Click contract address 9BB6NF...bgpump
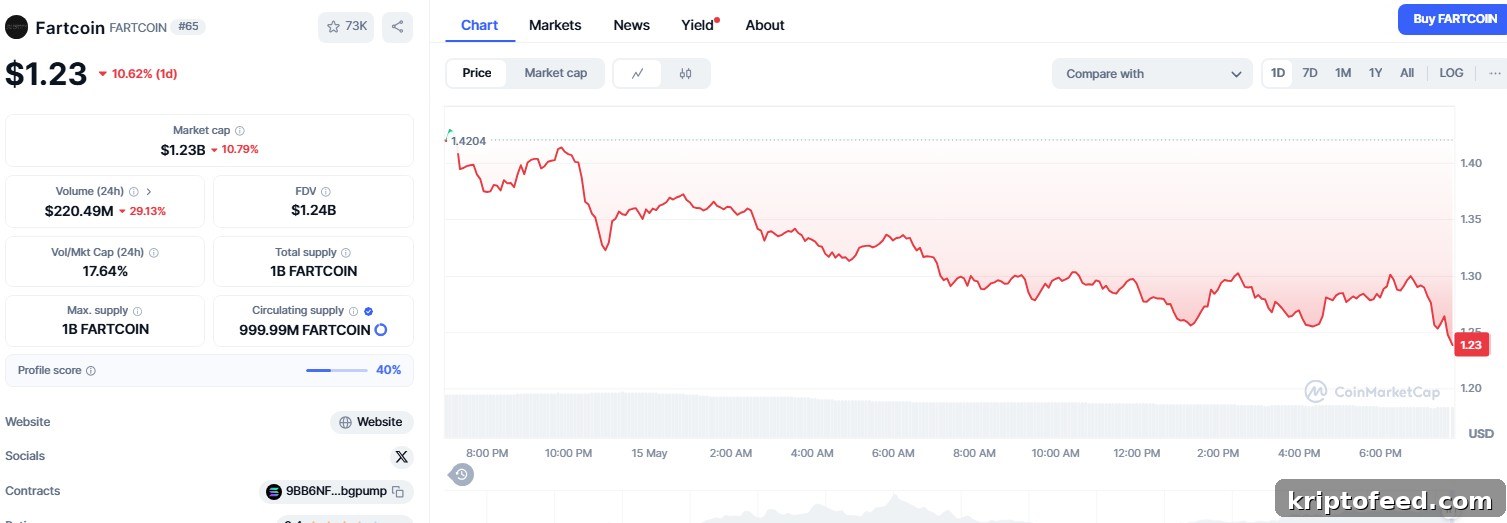 coord(336,492)
